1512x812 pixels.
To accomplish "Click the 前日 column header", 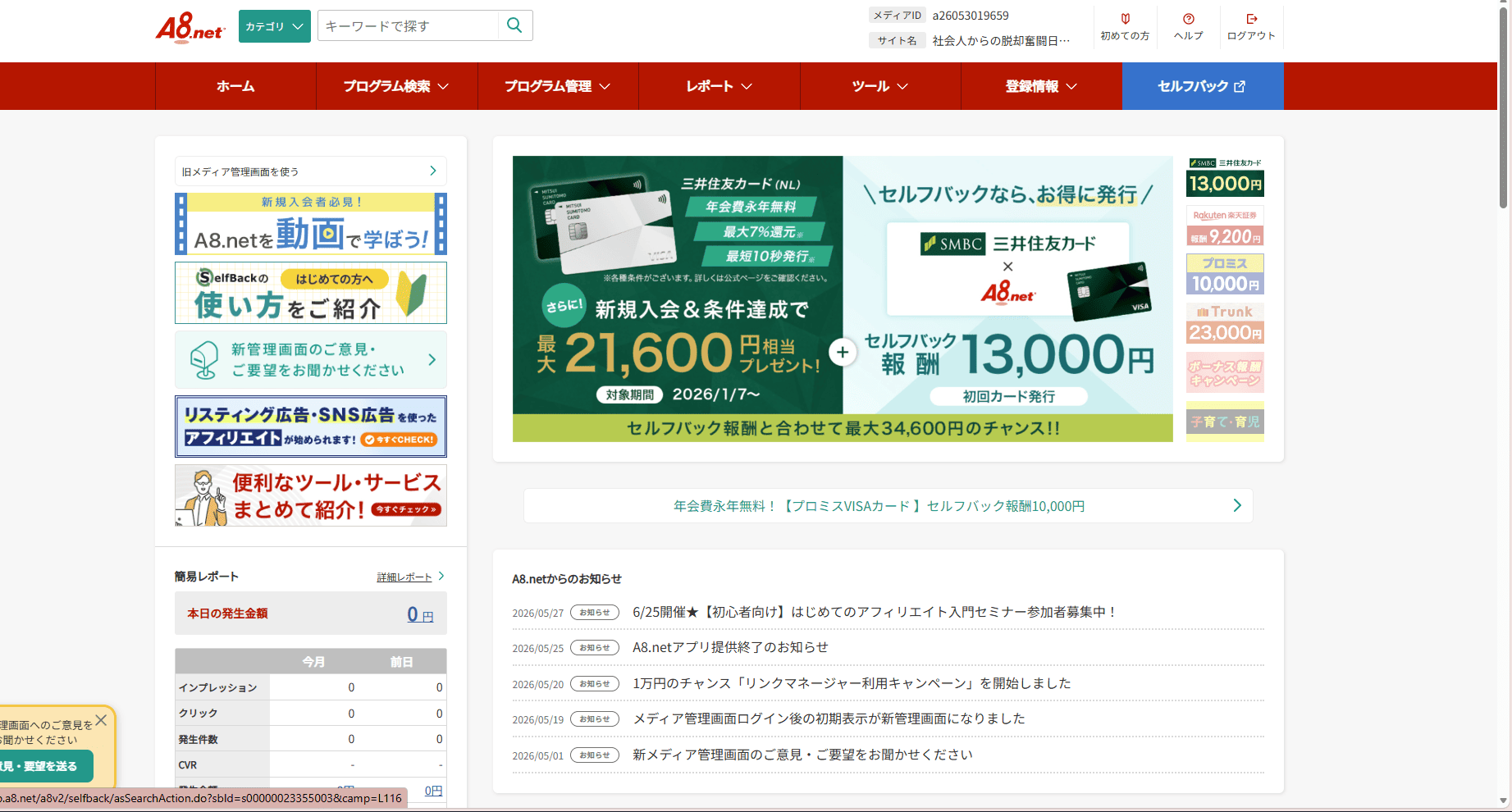I will point(402,662).
